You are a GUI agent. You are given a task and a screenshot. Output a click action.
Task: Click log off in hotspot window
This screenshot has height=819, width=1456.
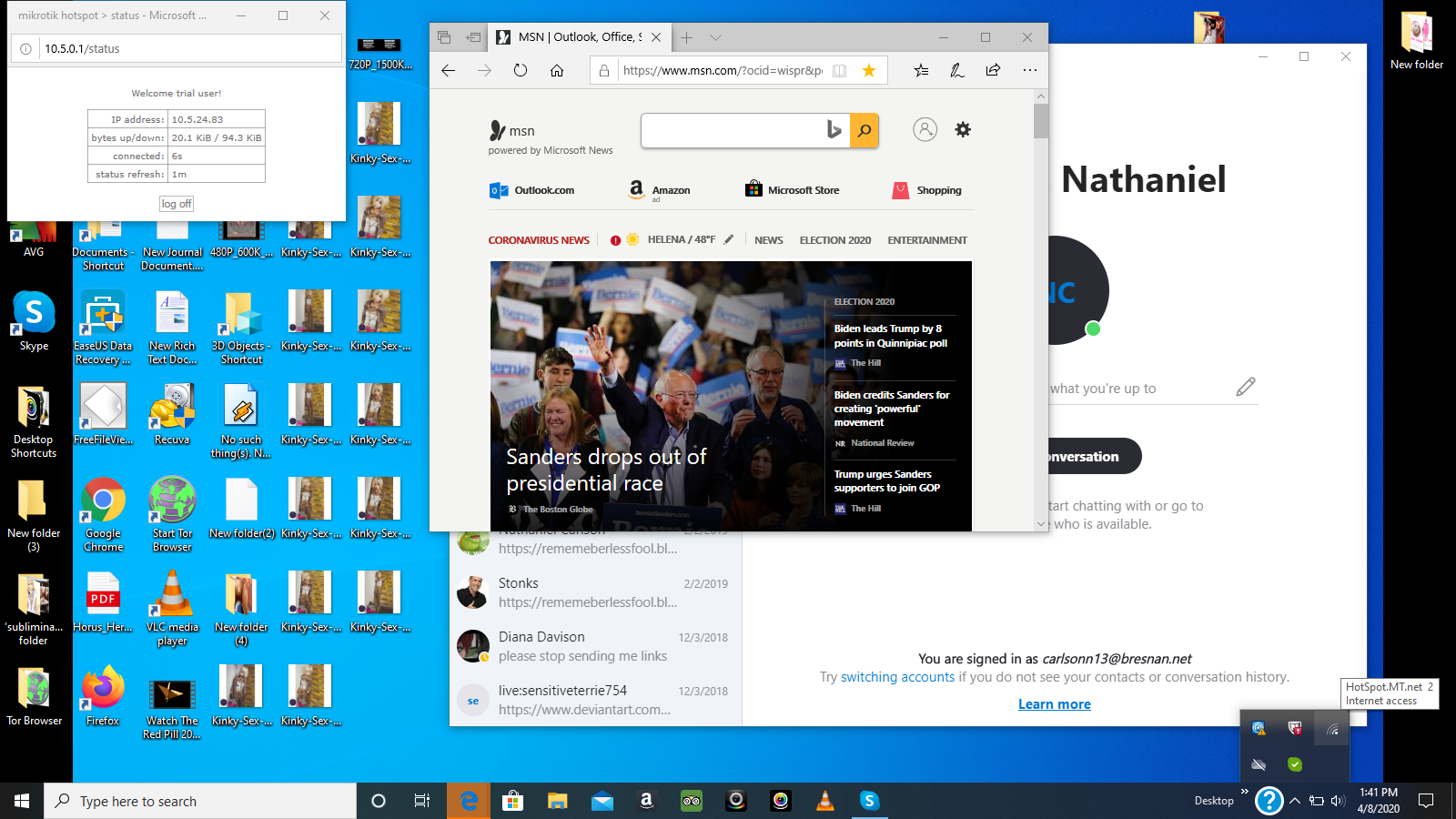point(177,204)
